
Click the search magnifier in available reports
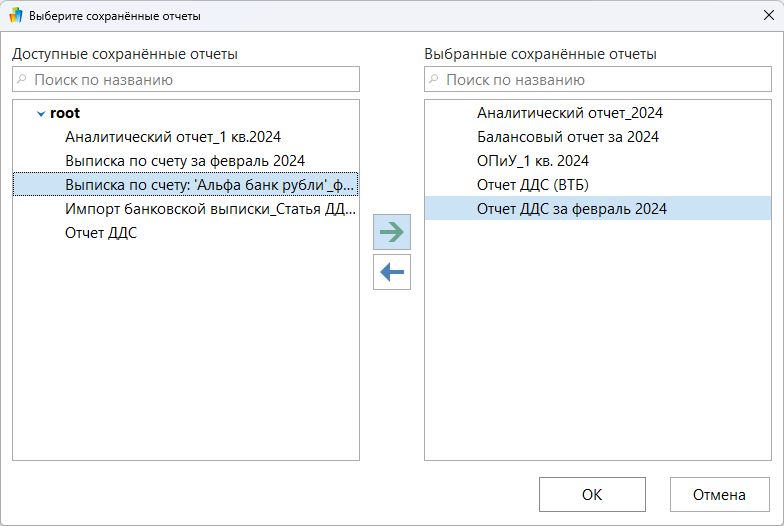24,80
